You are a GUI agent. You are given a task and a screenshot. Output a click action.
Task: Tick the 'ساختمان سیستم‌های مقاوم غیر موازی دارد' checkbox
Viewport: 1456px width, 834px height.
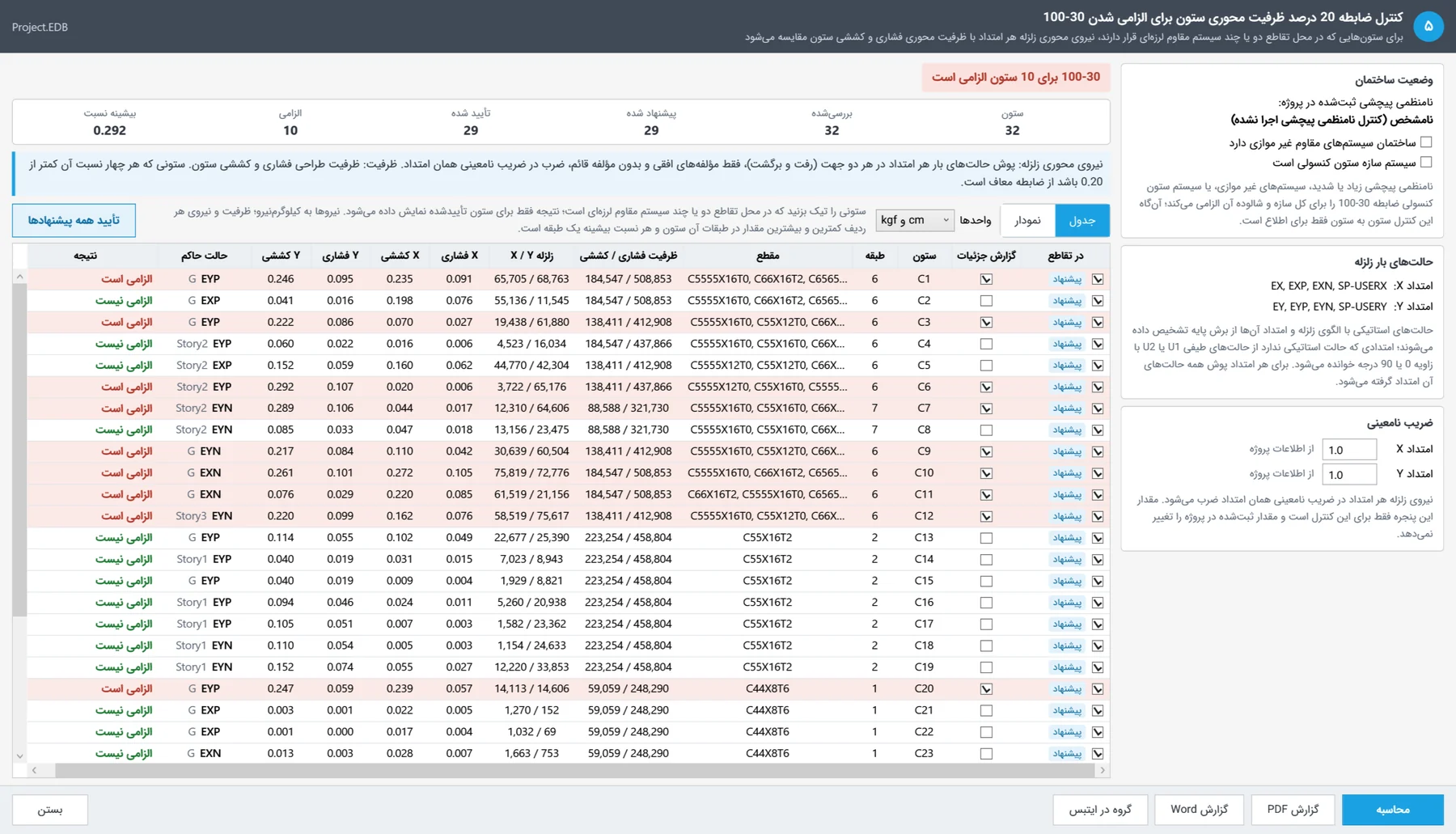pos(1426,142)
